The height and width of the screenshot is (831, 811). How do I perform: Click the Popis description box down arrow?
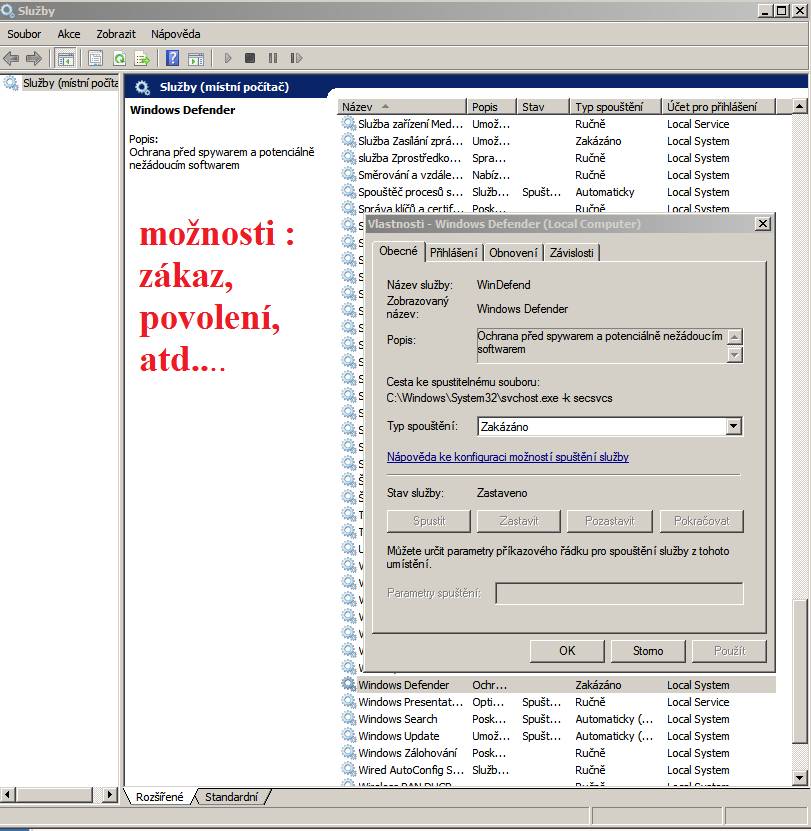[x=735, y=355]
